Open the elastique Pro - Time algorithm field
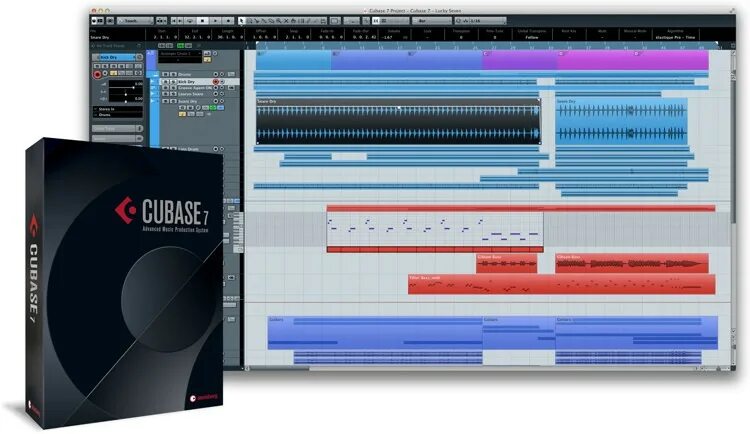The height and width of the screenshot is (434, 750). 675,37
